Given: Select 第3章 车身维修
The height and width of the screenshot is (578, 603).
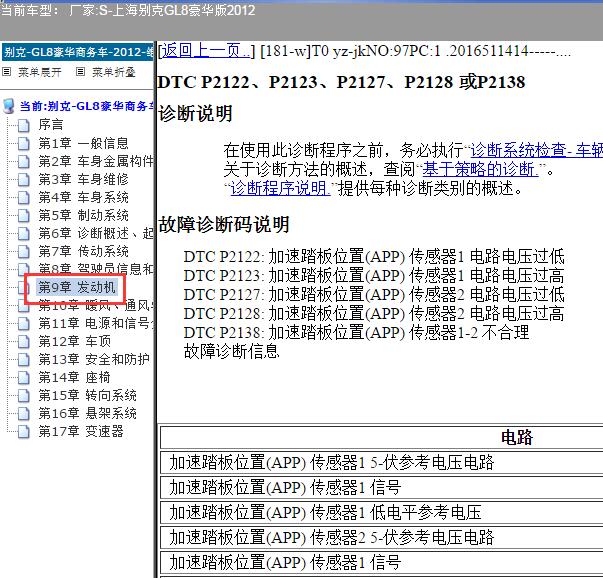Looking at the screenshot, I should coord(83,179).
